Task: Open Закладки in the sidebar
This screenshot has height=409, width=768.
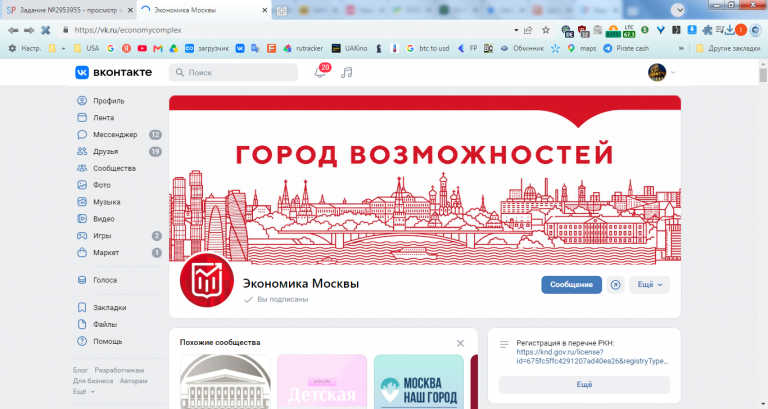Action: click(119, 308)
